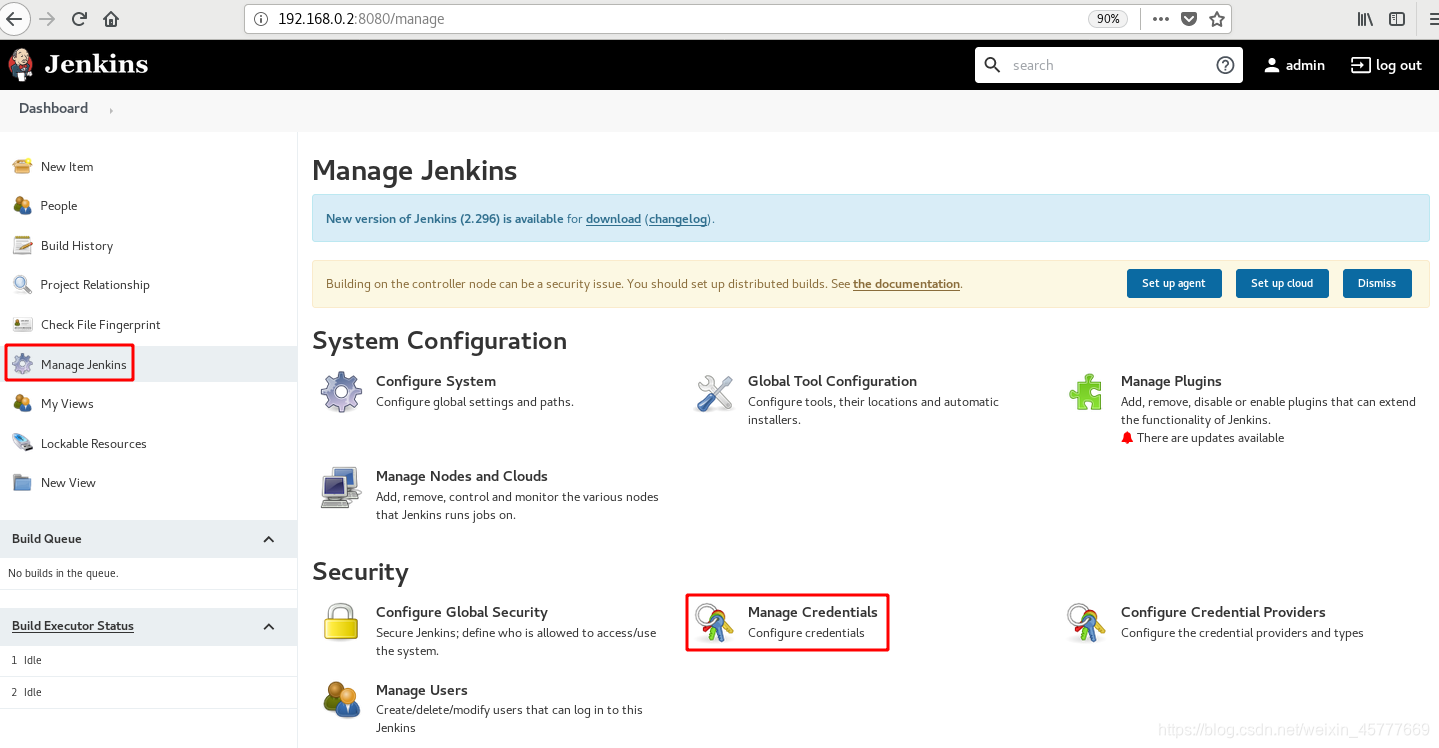Click the Manage Plugins puzzle piece icon

pos(1086,392)
